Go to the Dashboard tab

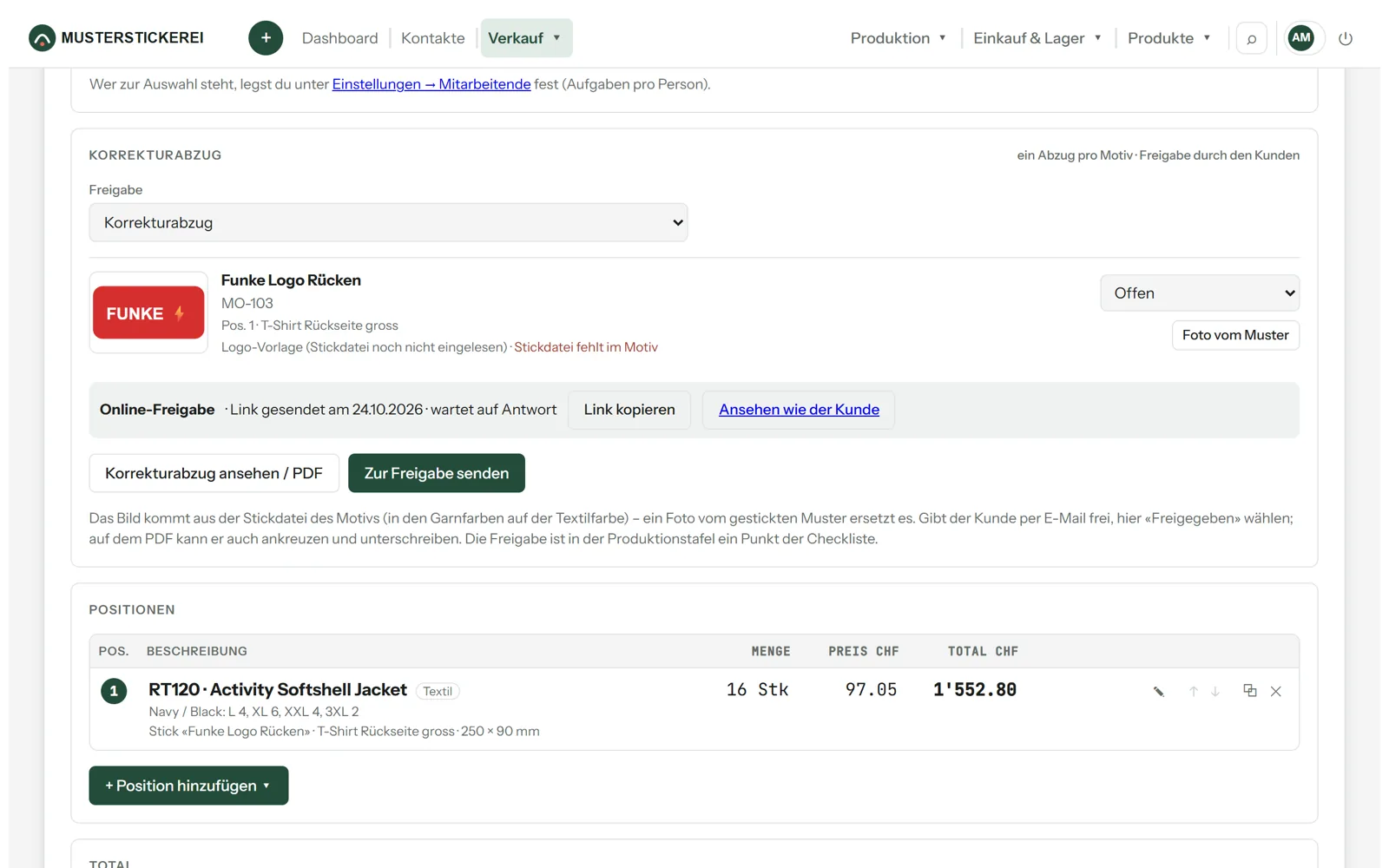coord(340,38)
